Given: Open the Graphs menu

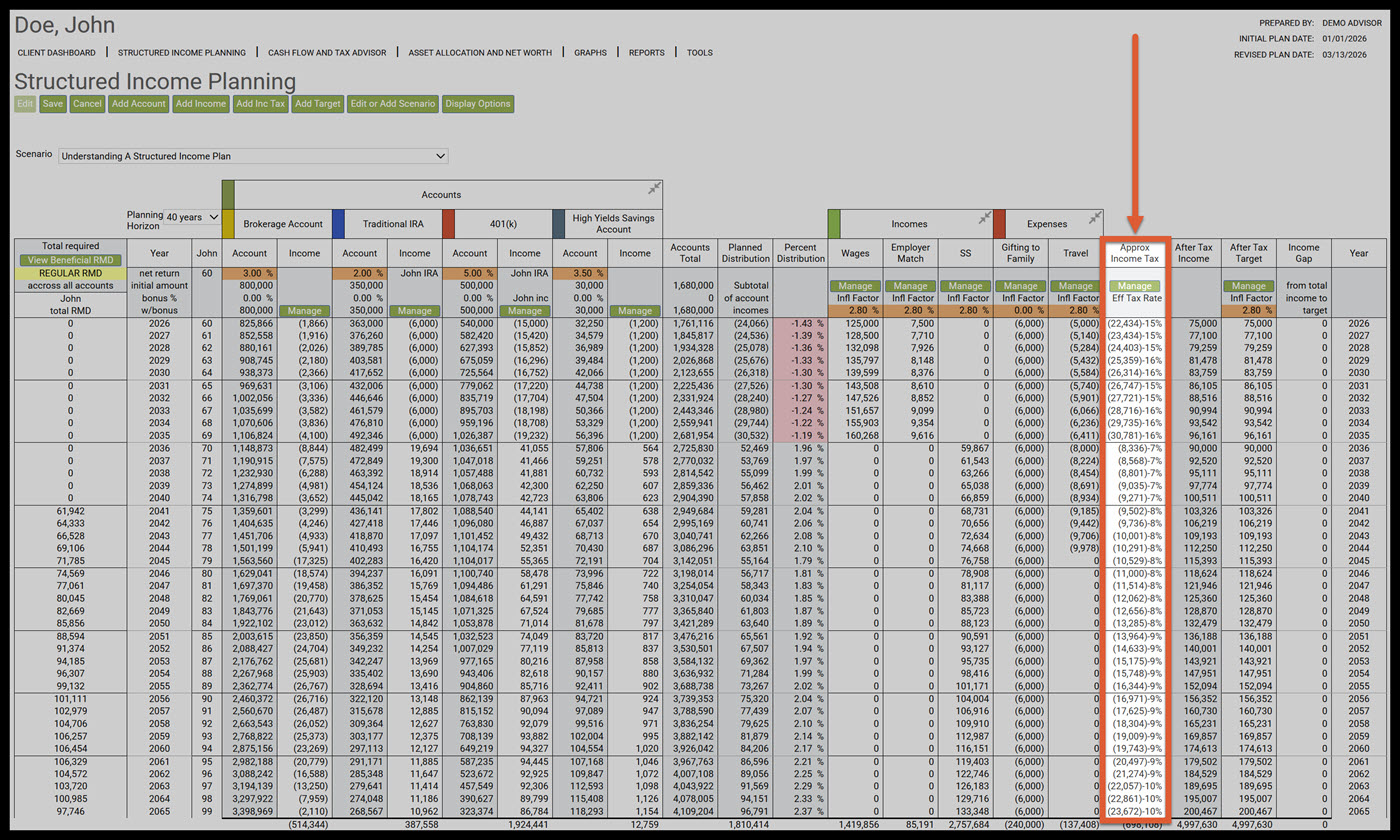Looking at the screenshot, I should point(590,52).
